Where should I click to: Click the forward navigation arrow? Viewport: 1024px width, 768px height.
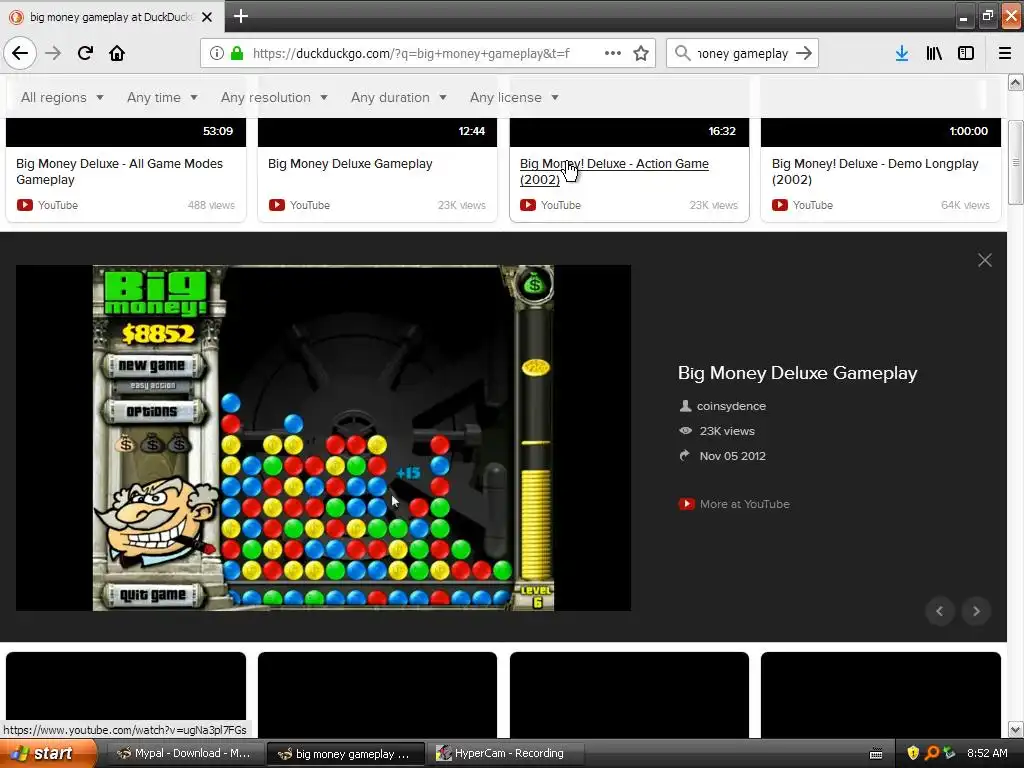[53, 53]
